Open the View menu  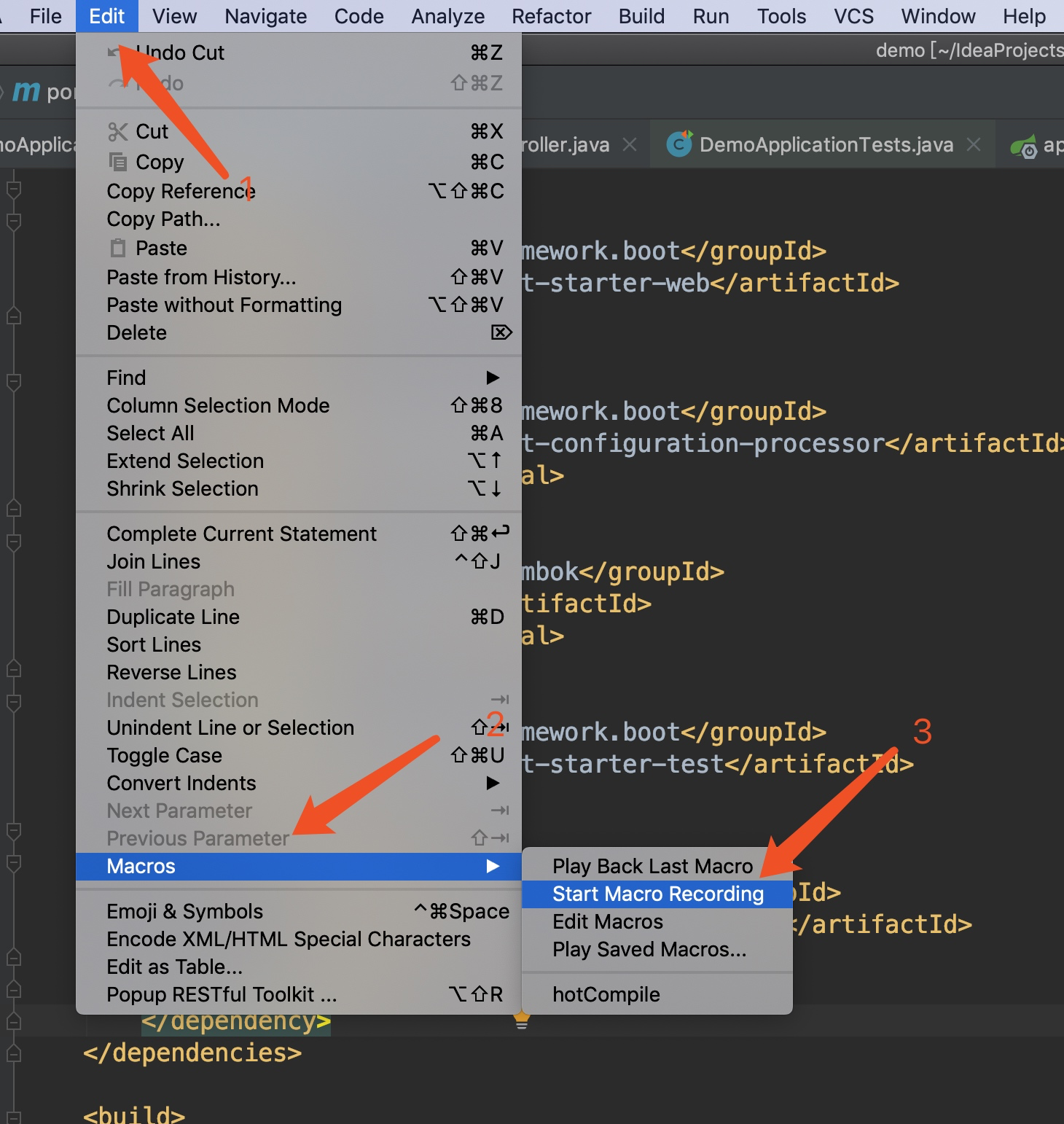(174, 16)
